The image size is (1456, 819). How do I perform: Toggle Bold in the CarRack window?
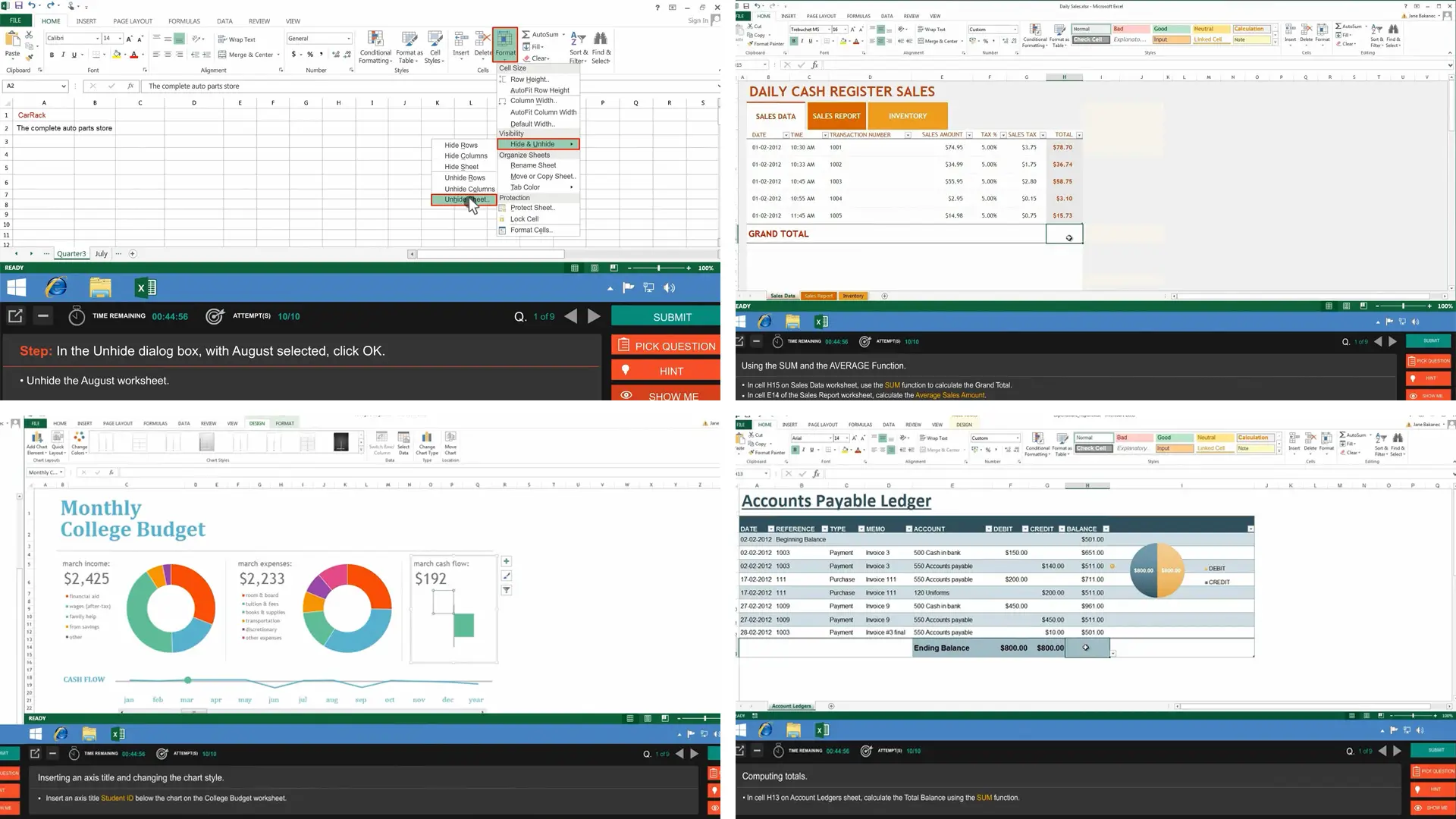pyautogui.click(x=52, y=55)
